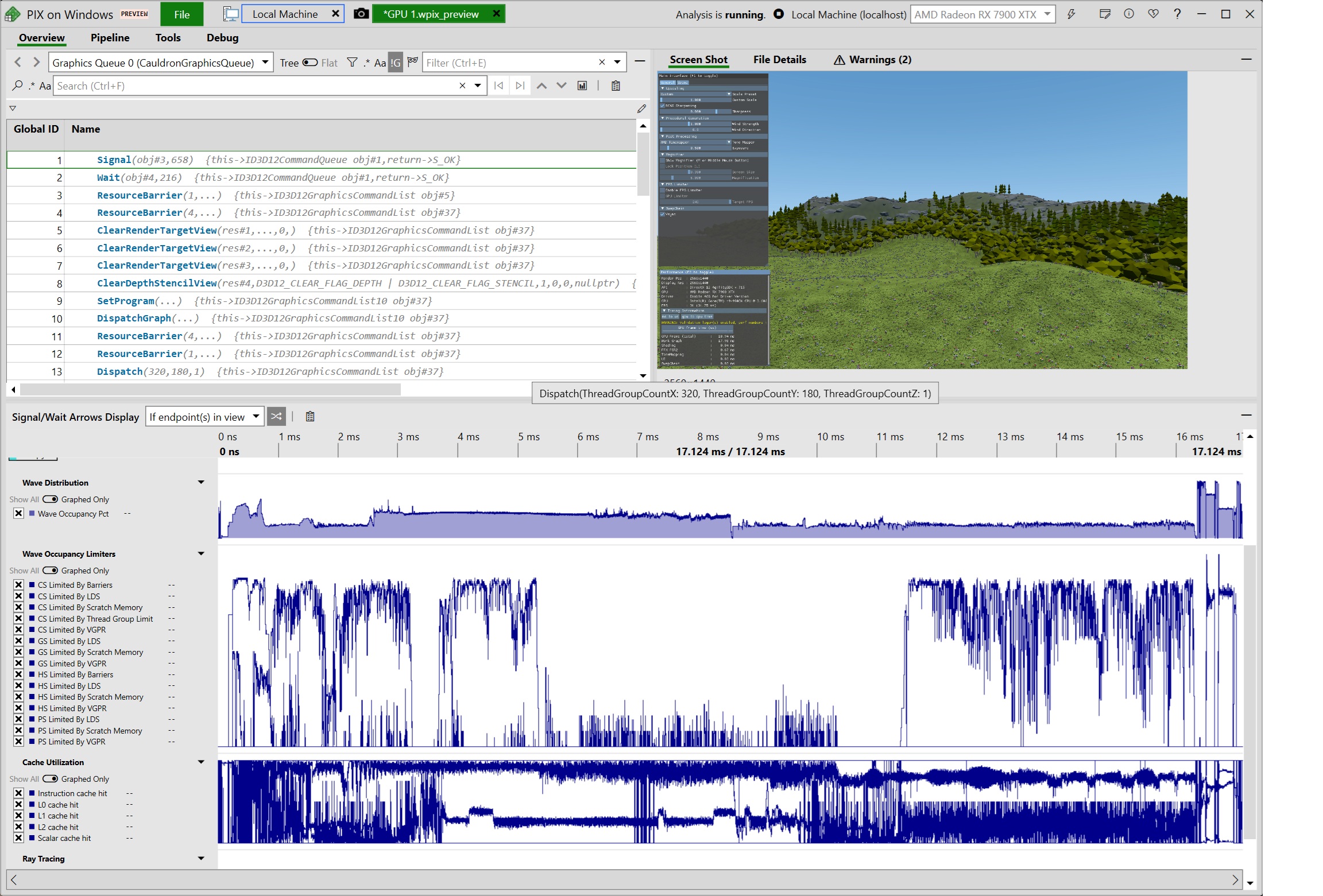
Task: Click the chart icon in the search toolbar
Action: point(582,86)
